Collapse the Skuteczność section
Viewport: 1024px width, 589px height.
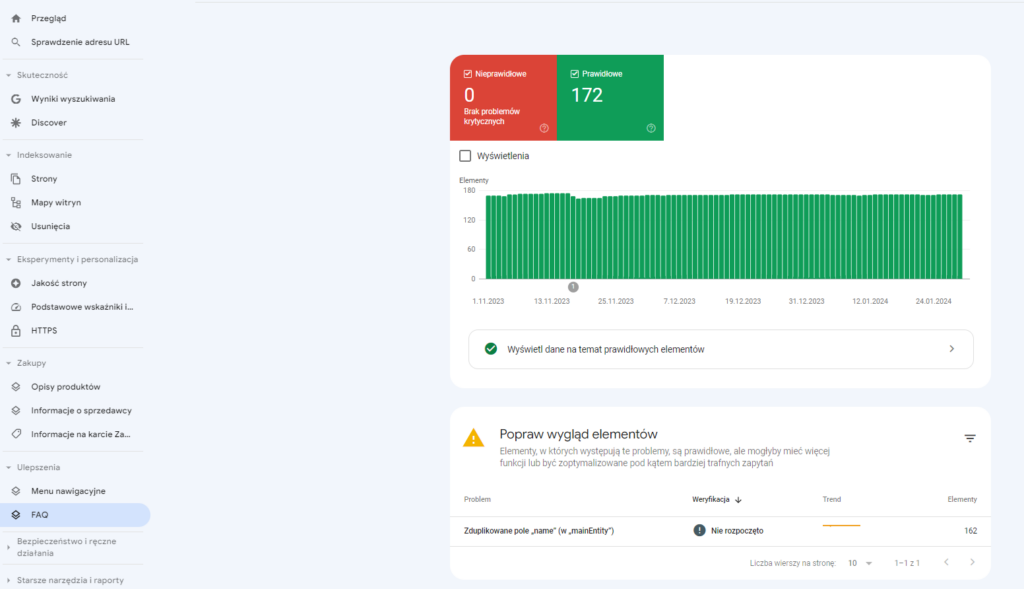pos(8,75)
